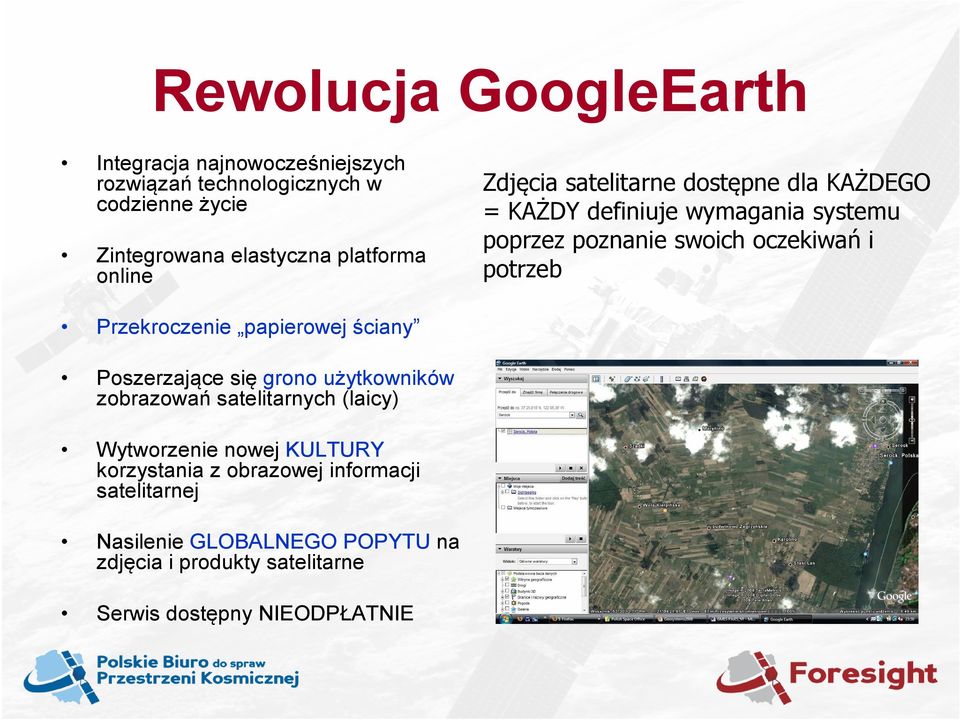Screen dimensions: 960x720
Task: Click the Karolino place label on map
Action: point(788,539)
